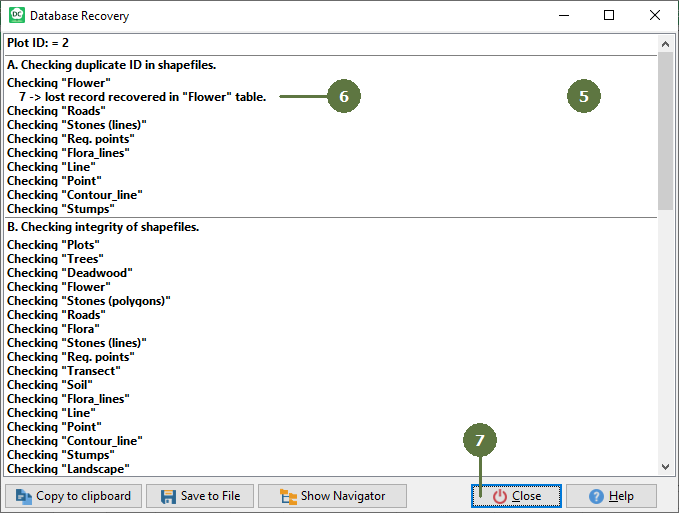Click the Database Recovery app icon in title bar

[16, 16]
